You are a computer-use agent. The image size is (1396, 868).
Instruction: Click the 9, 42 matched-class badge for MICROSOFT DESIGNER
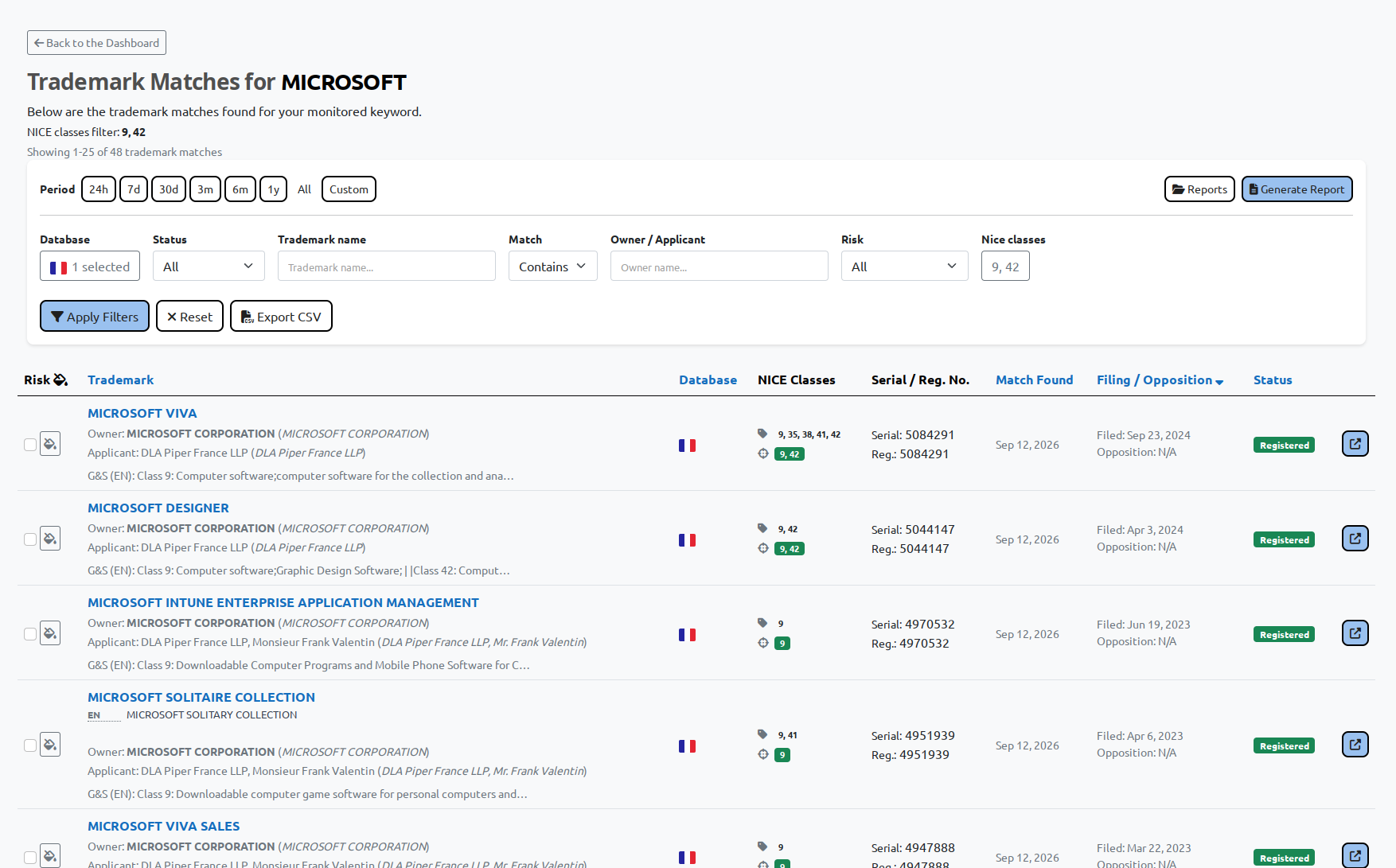point(789,549)
